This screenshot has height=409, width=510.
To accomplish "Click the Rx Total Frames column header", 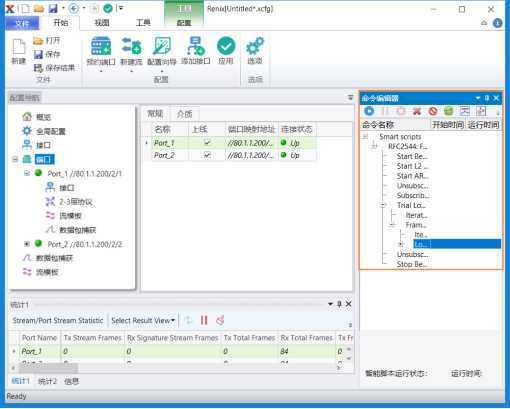I will [307, 338].
